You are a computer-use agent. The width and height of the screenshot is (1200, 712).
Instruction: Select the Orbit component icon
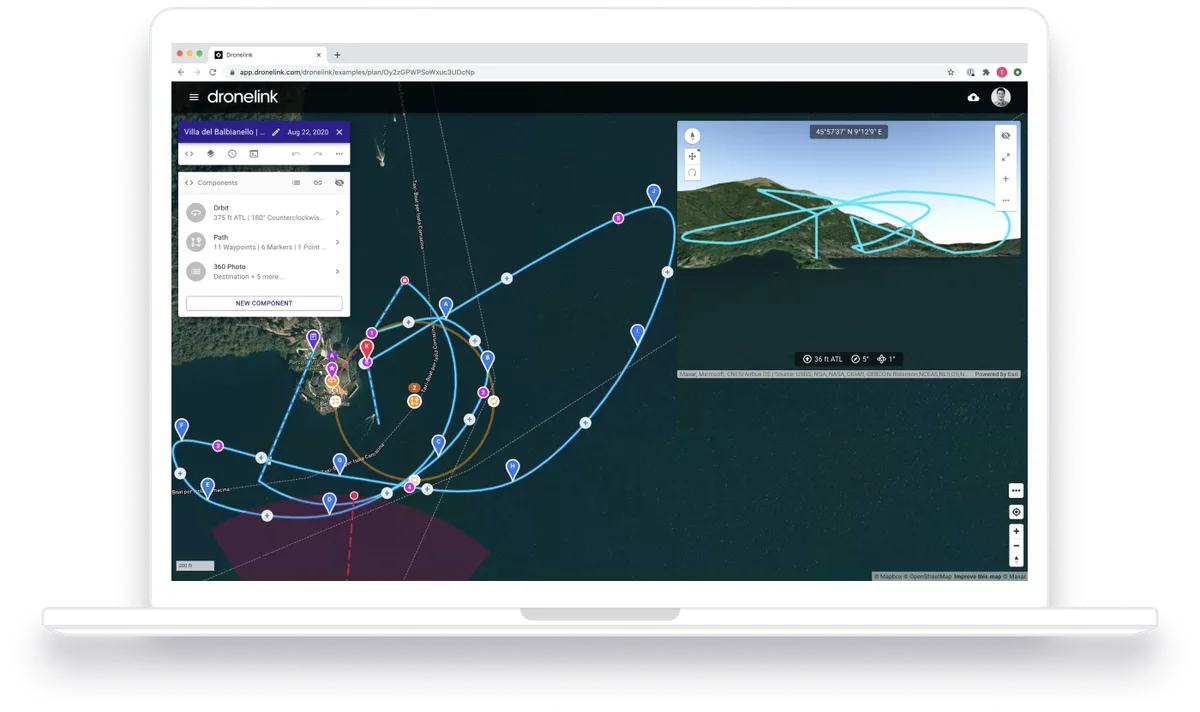[195, 213]
